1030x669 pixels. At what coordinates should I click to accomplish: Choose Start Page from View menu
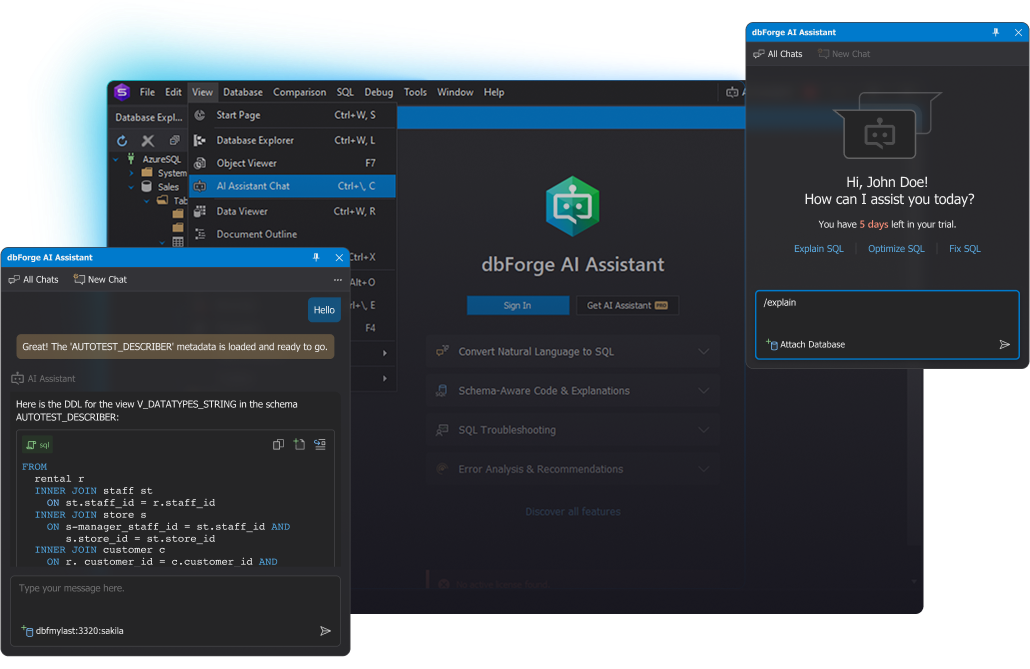click(x=292, y=115)
